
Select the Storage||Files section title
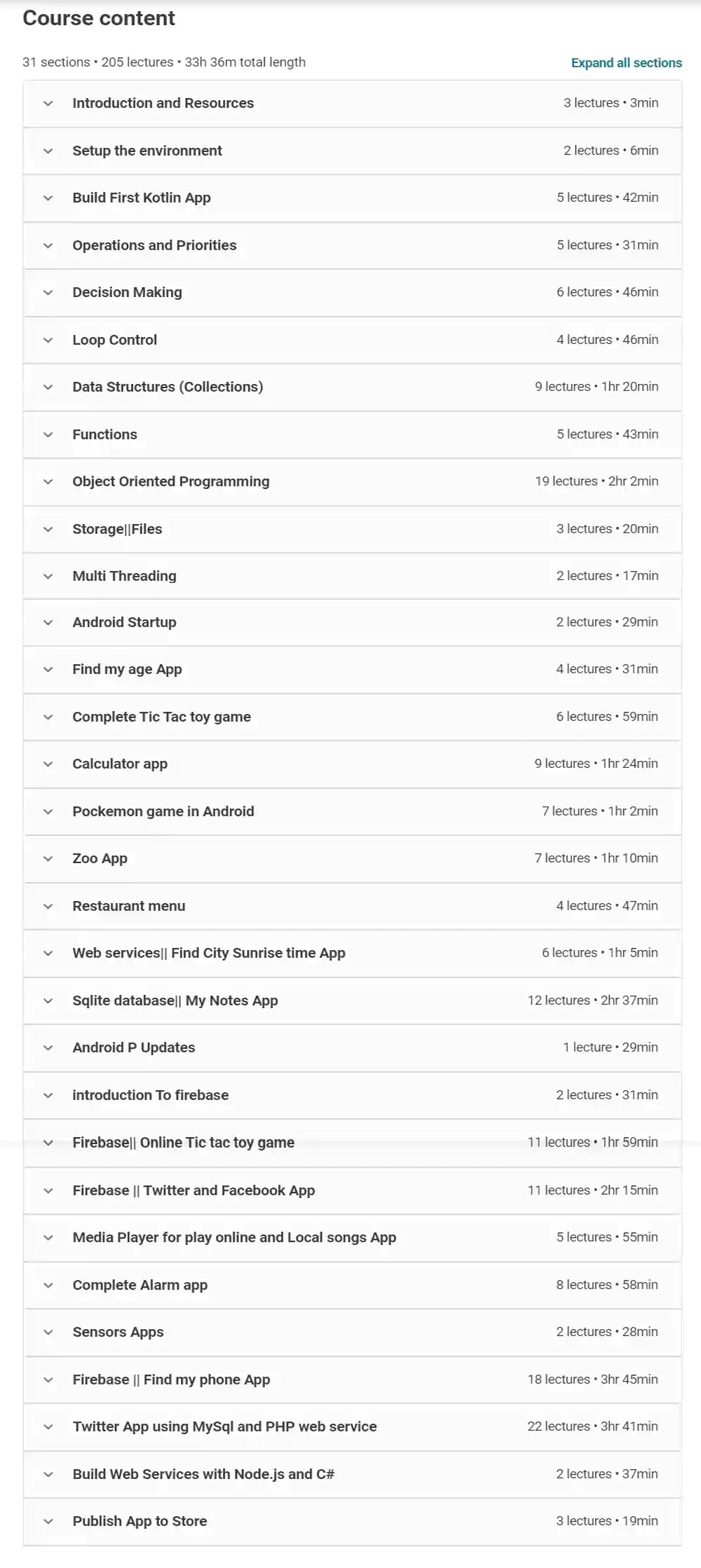[x=117, y=529]
